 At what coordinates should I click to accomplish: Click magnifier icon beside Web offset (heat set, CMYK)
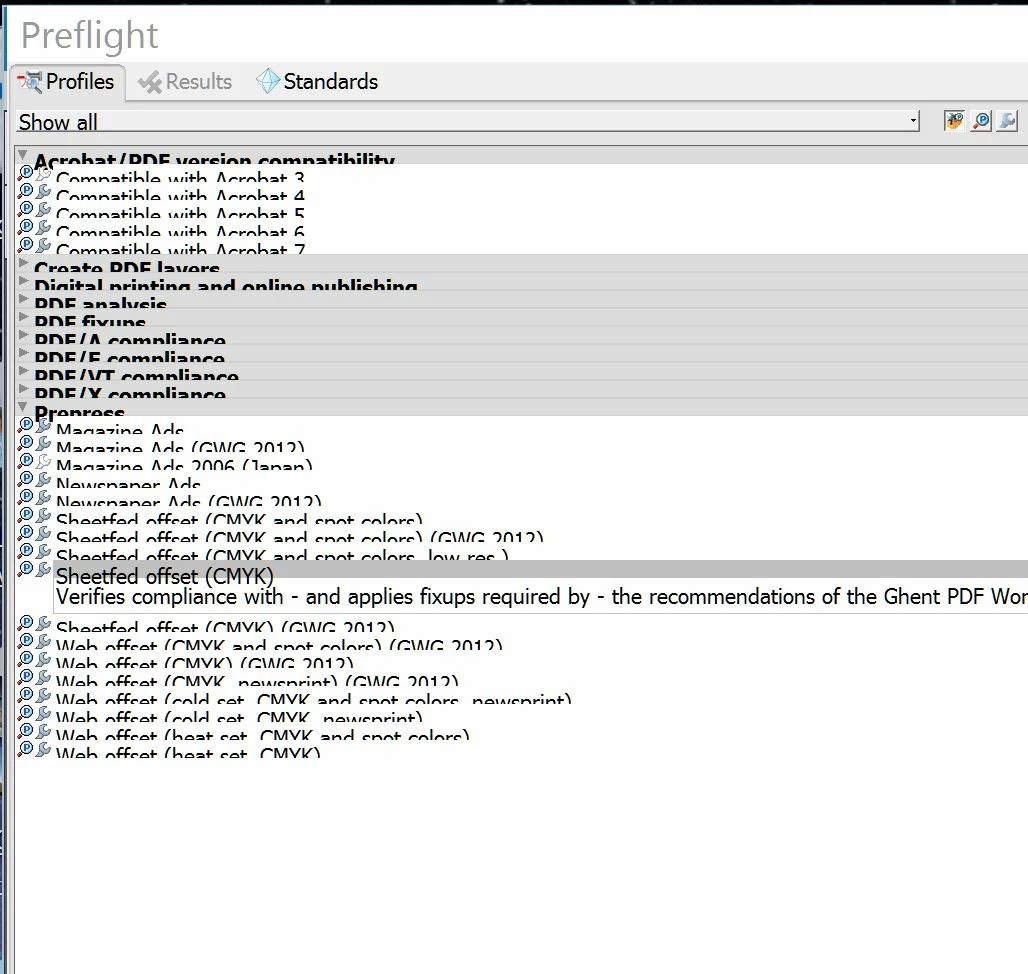pyautogui.click(x=25, y=749)
